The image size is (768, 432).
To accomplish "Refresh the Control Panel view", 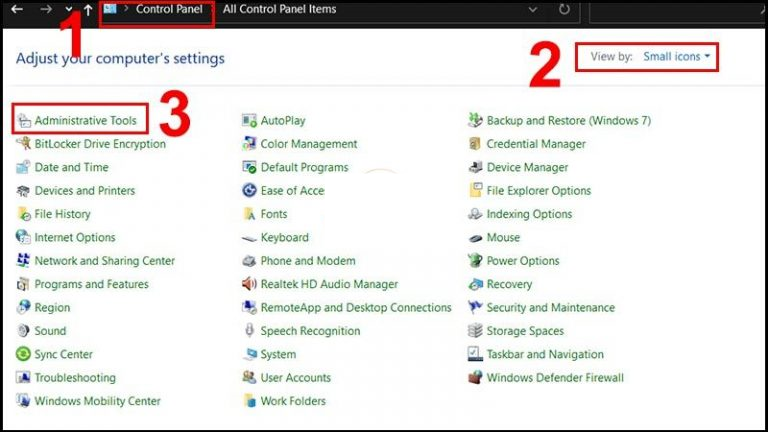I will (x=564, y=9).
